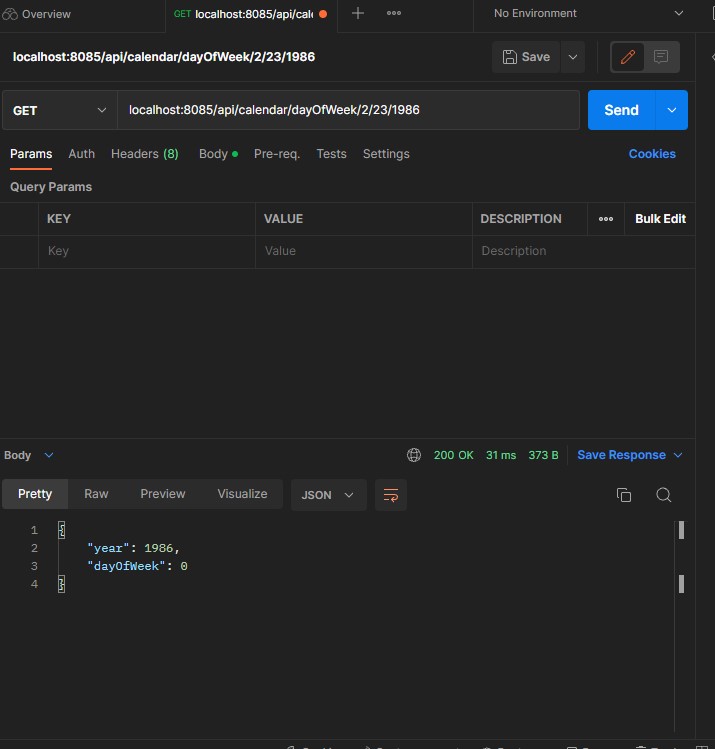
Task: Open the Headers (8) tab
Action: 145,154
